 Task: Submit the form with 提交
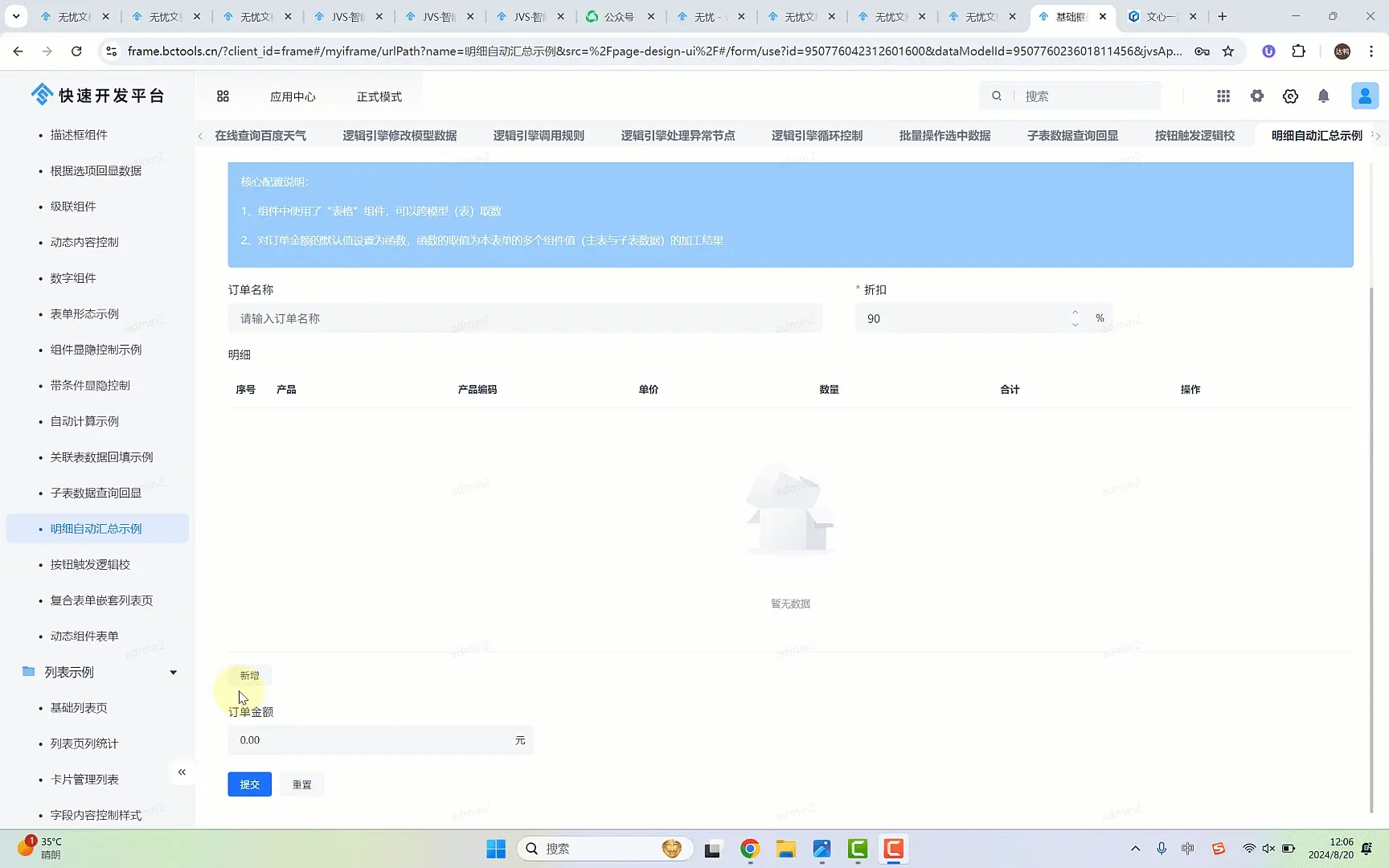[x=249, y=784]
